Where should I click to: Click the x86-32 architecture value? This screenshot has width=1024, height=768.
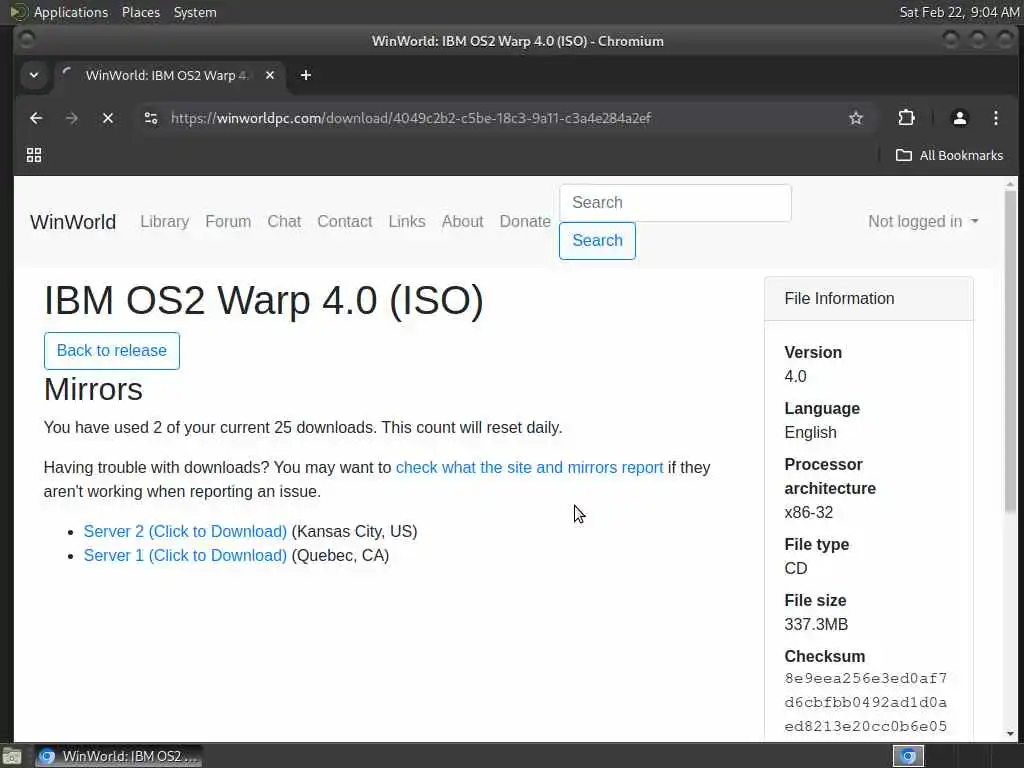pyautogui.click(x=808, y=513)
